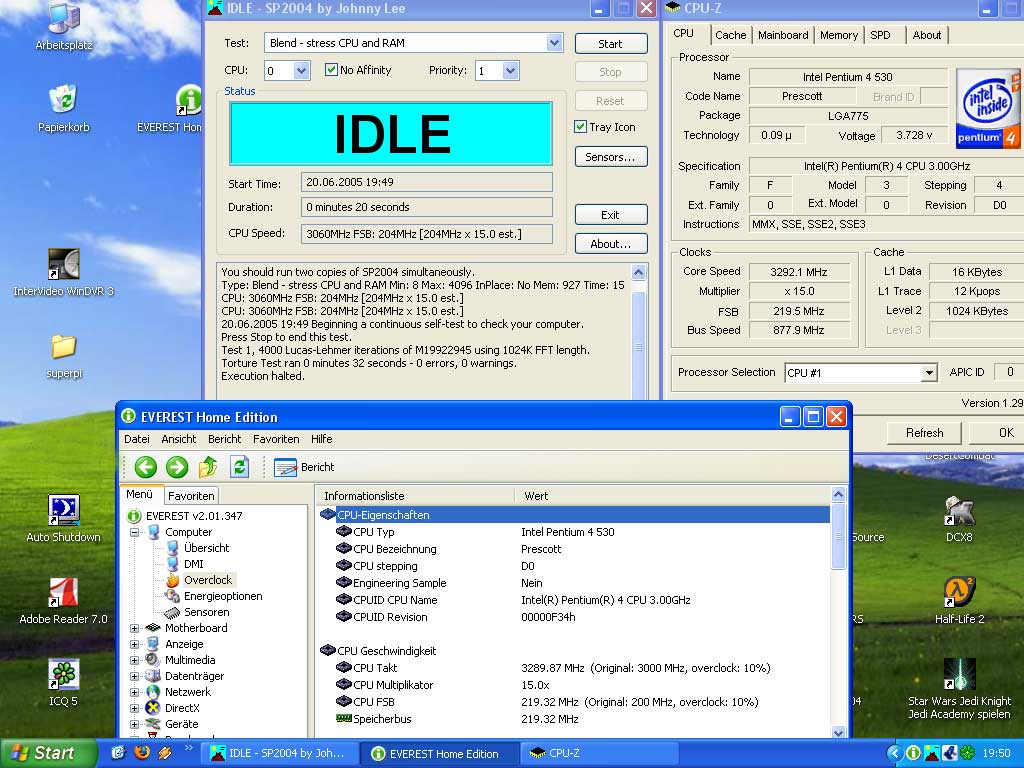Viewport: 1024px width, 768px height.
Task: Click the Start button in SP2004
Action: pos(611,44)
